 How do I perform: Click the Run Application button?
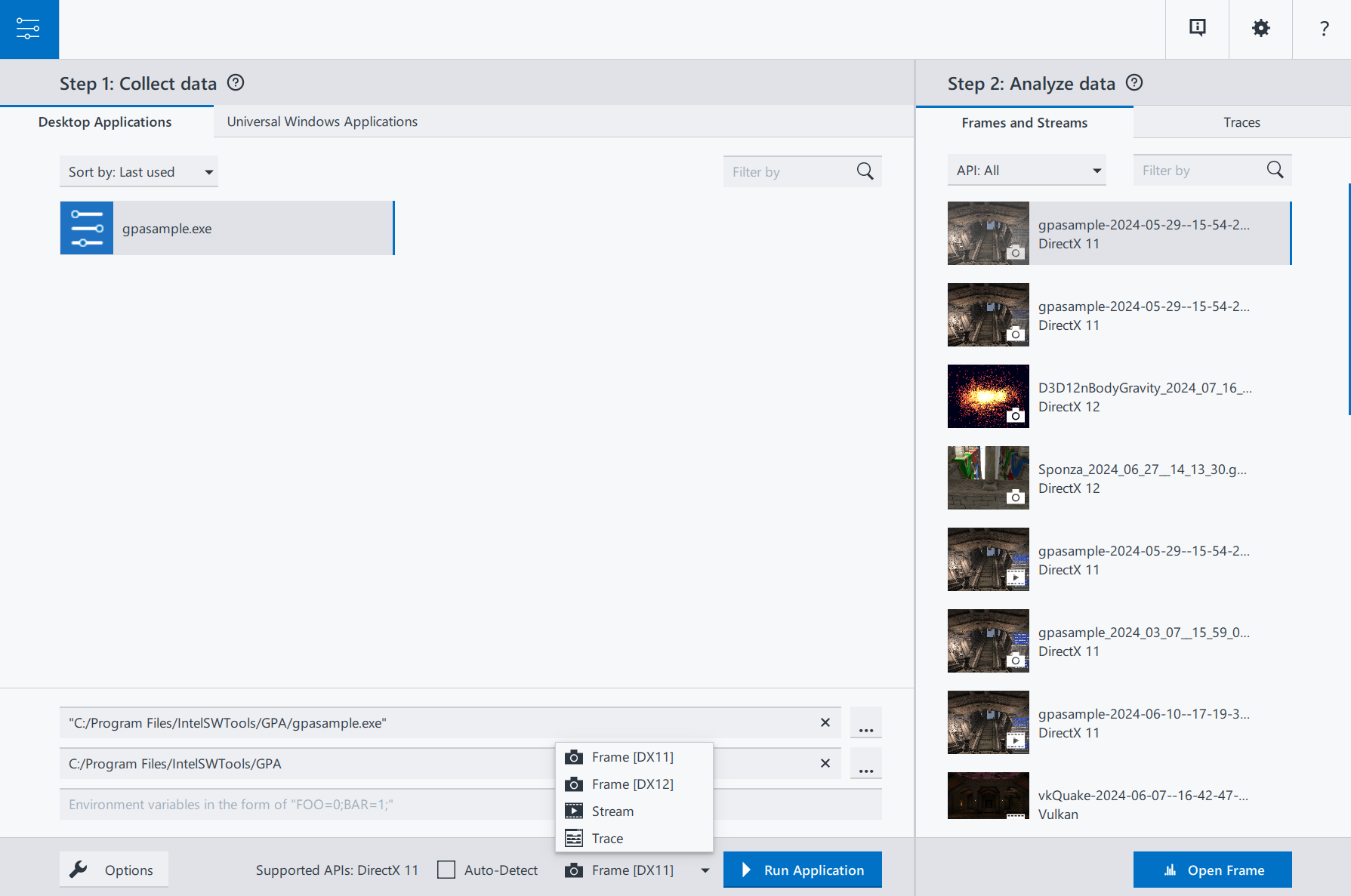pos(802,870)
